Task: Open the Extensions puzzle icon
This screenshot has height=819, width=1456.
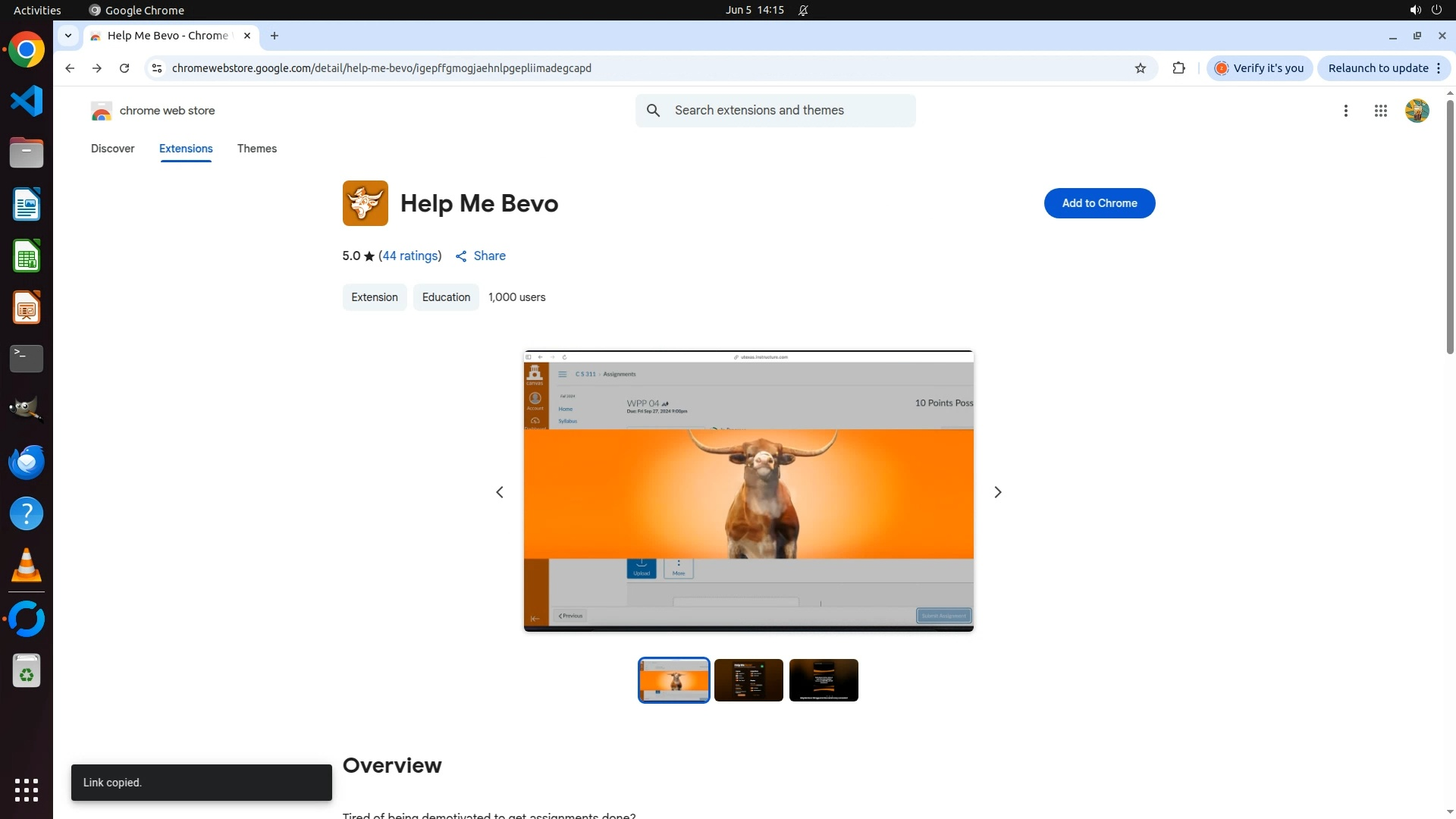Action: point(1178,68)
